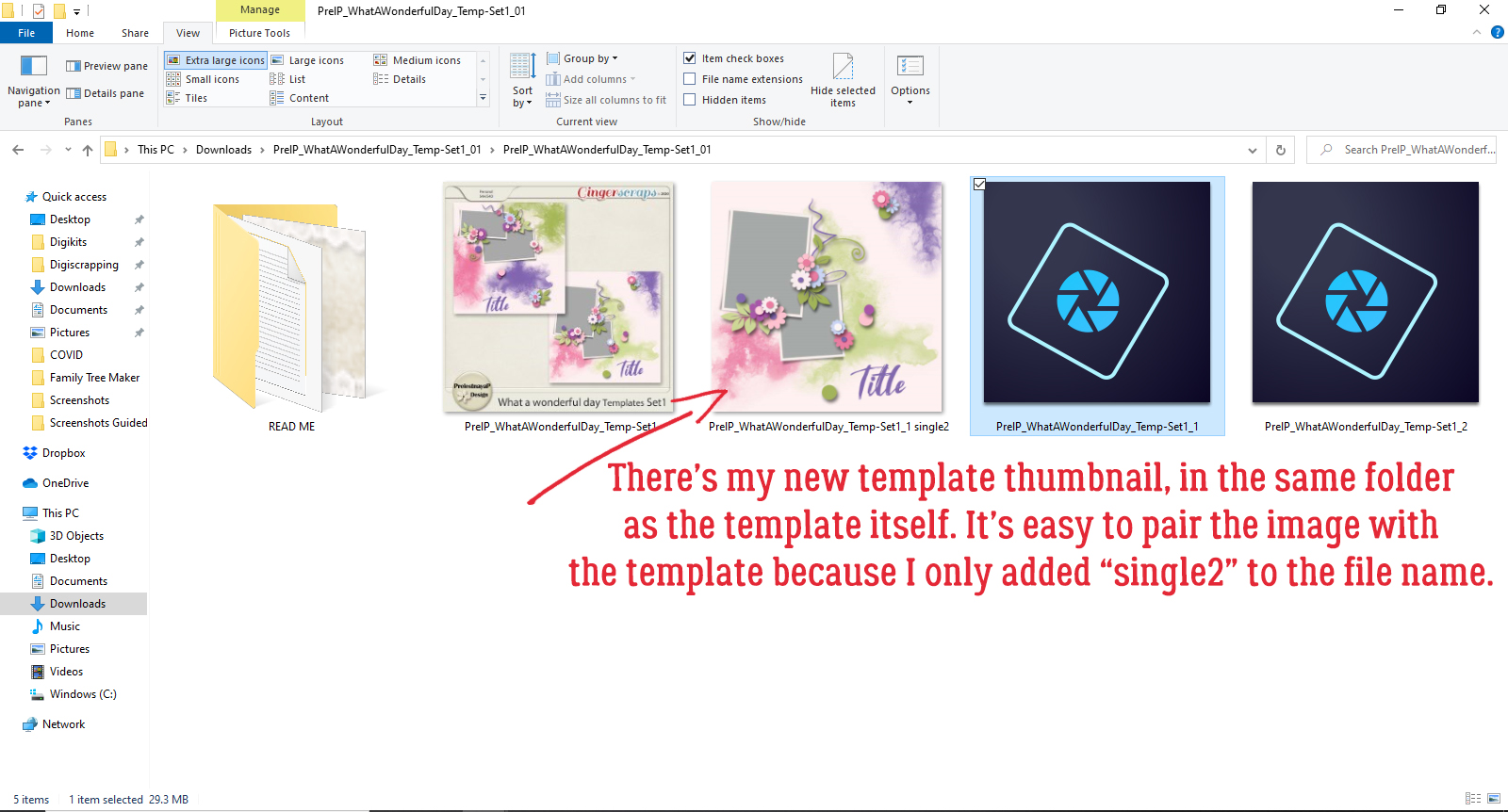The width and height of the screenshot is (1508, 812).
Task: Open the Picture Tools tab
Action: tap(259, 33)
